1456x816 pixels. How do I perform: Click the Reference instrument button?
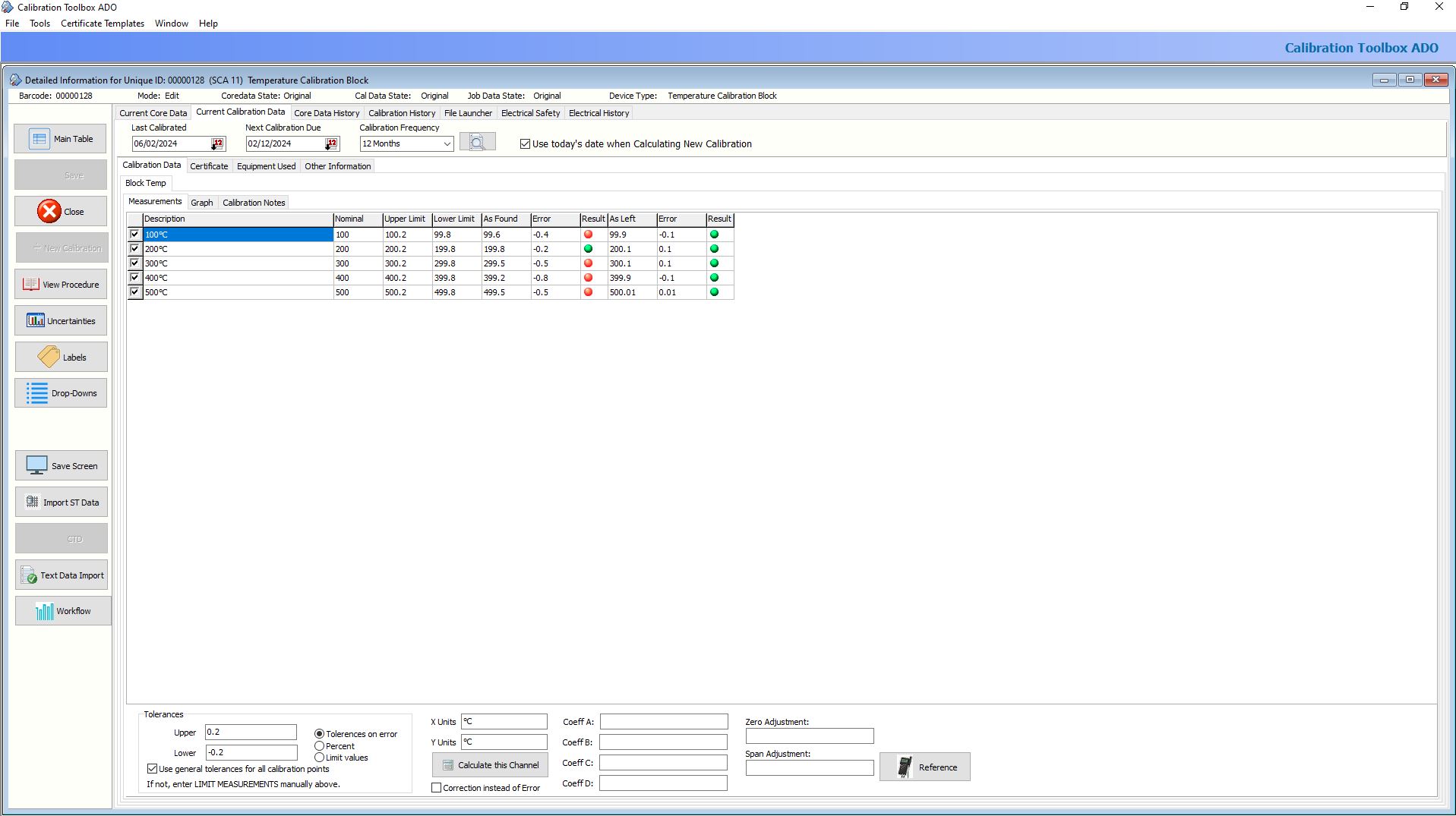click(924, 767)
